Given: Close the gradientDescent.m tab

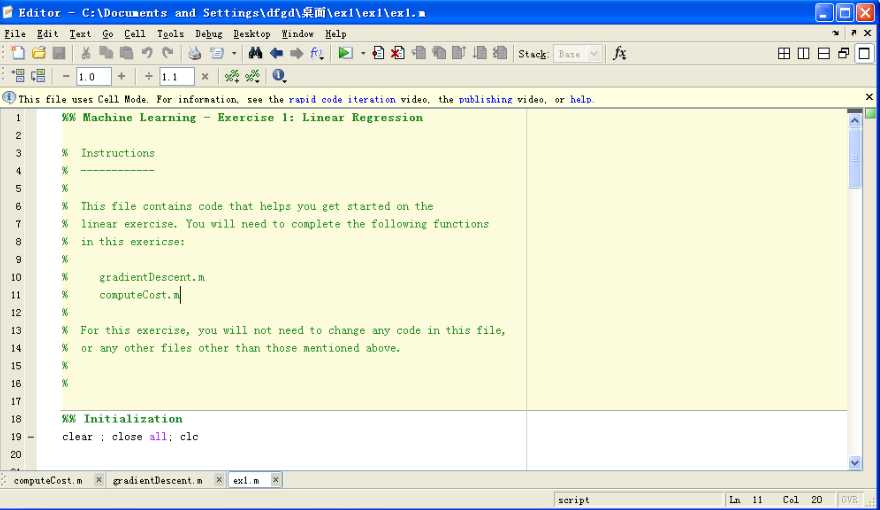Looking at the screenshot, I should [x=219, y=480].
